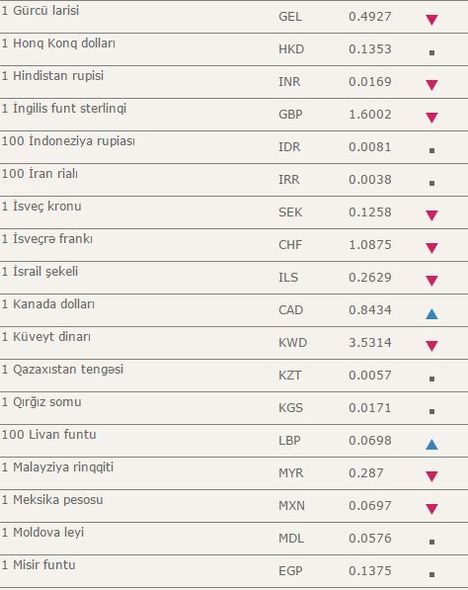Click the unchanged square marker for HKD
468x590 pixels.
[x=432, y=53]
